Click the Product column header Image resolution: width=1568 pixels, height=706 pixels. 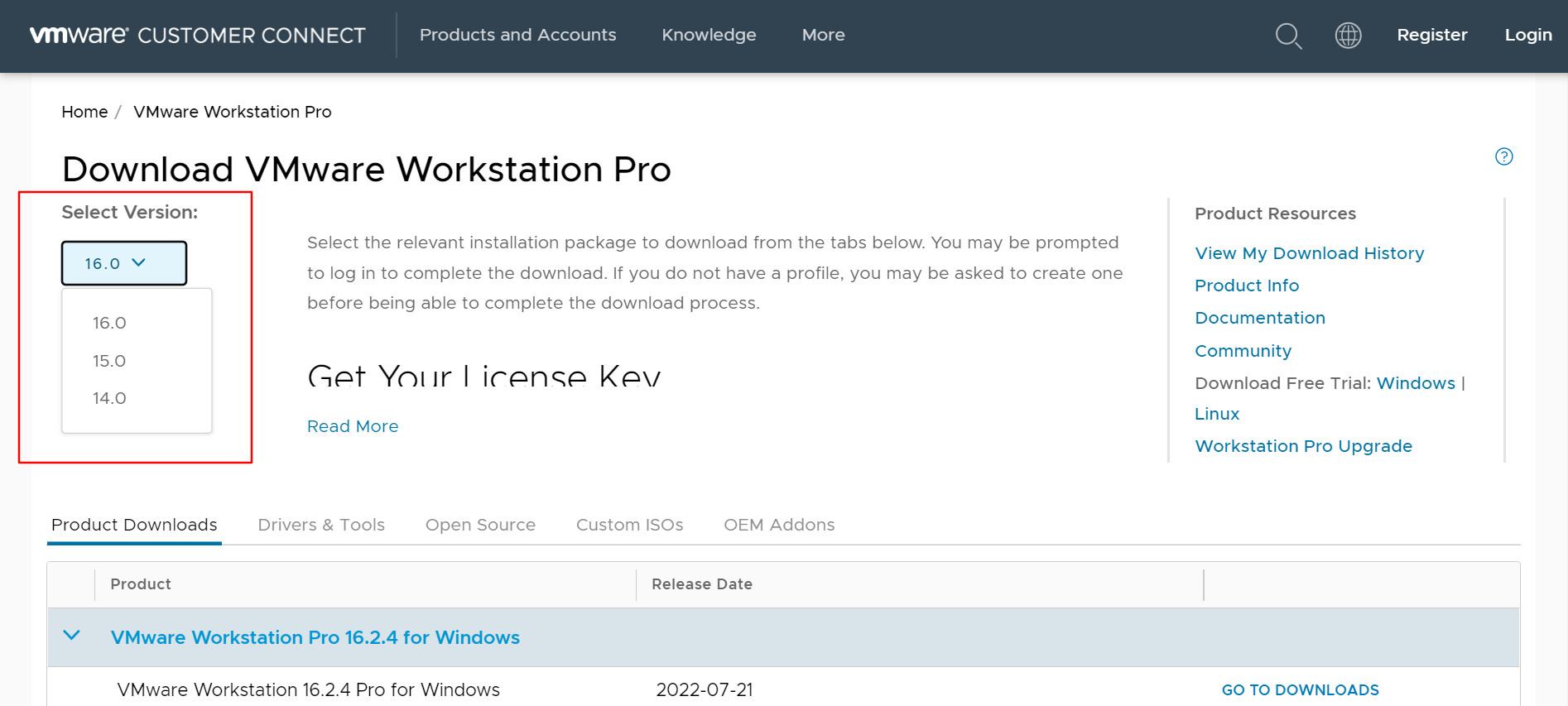141,584
